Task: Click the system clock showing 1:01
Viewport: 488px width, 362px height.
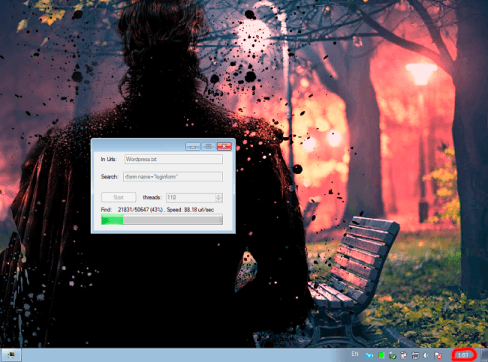Action: 463,355
